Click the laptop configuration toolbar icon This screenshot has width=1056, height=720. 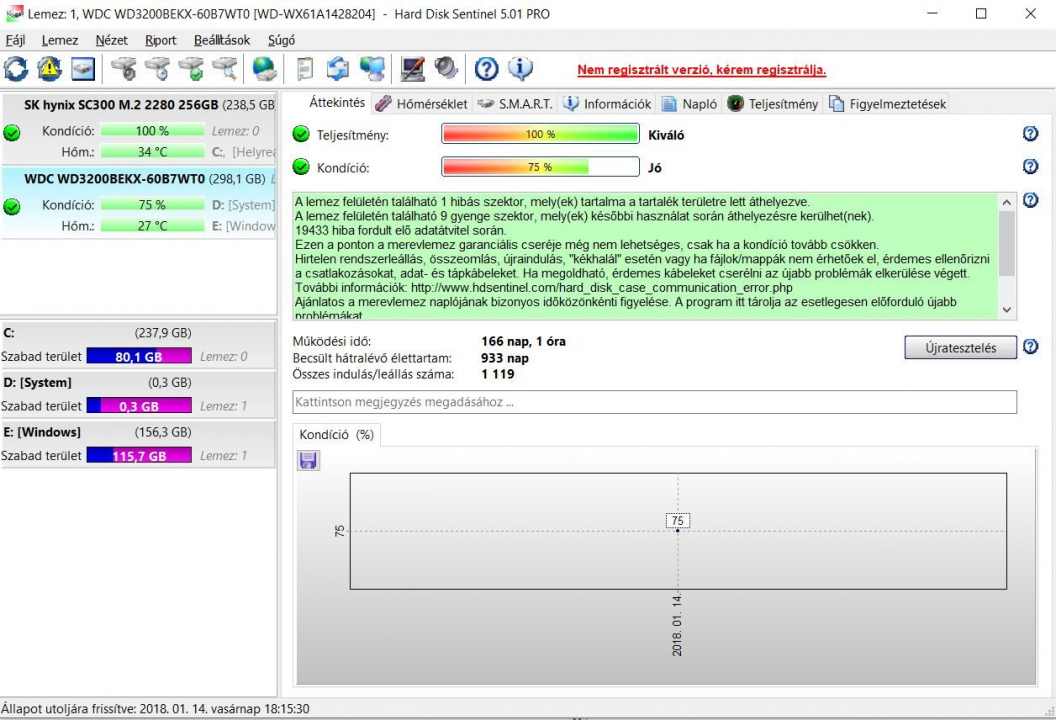coord(412,68)
